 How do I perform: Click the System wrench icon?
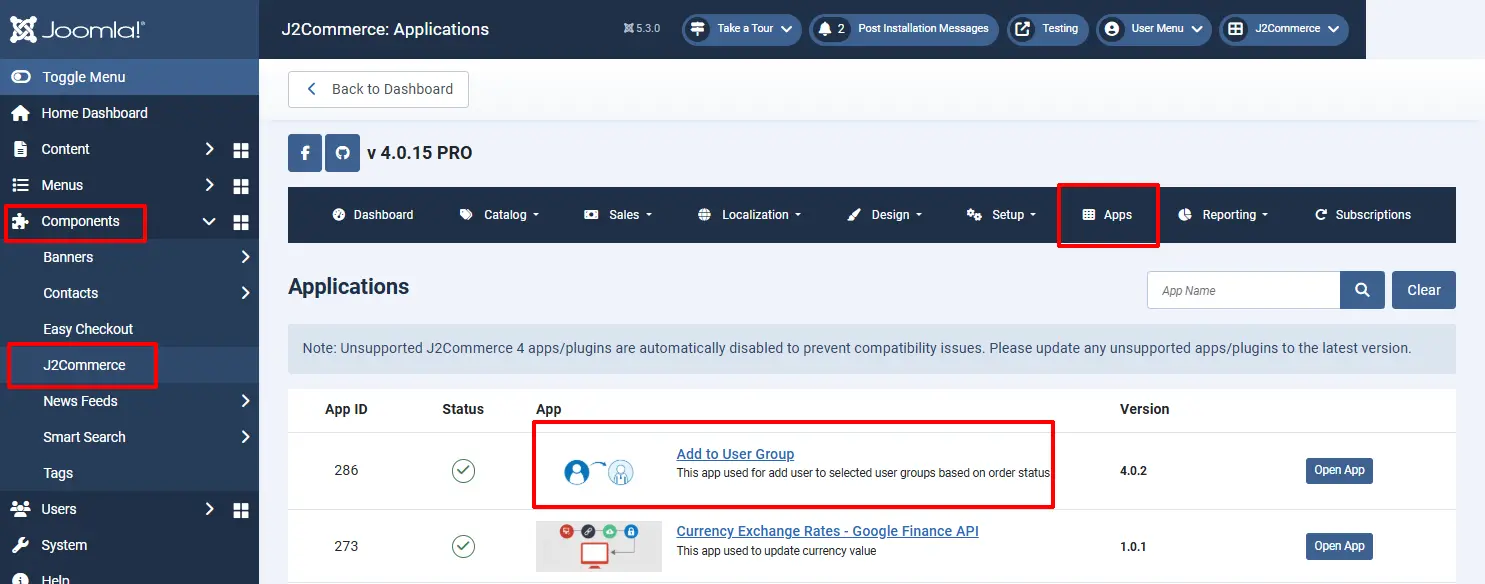[20, 545]
